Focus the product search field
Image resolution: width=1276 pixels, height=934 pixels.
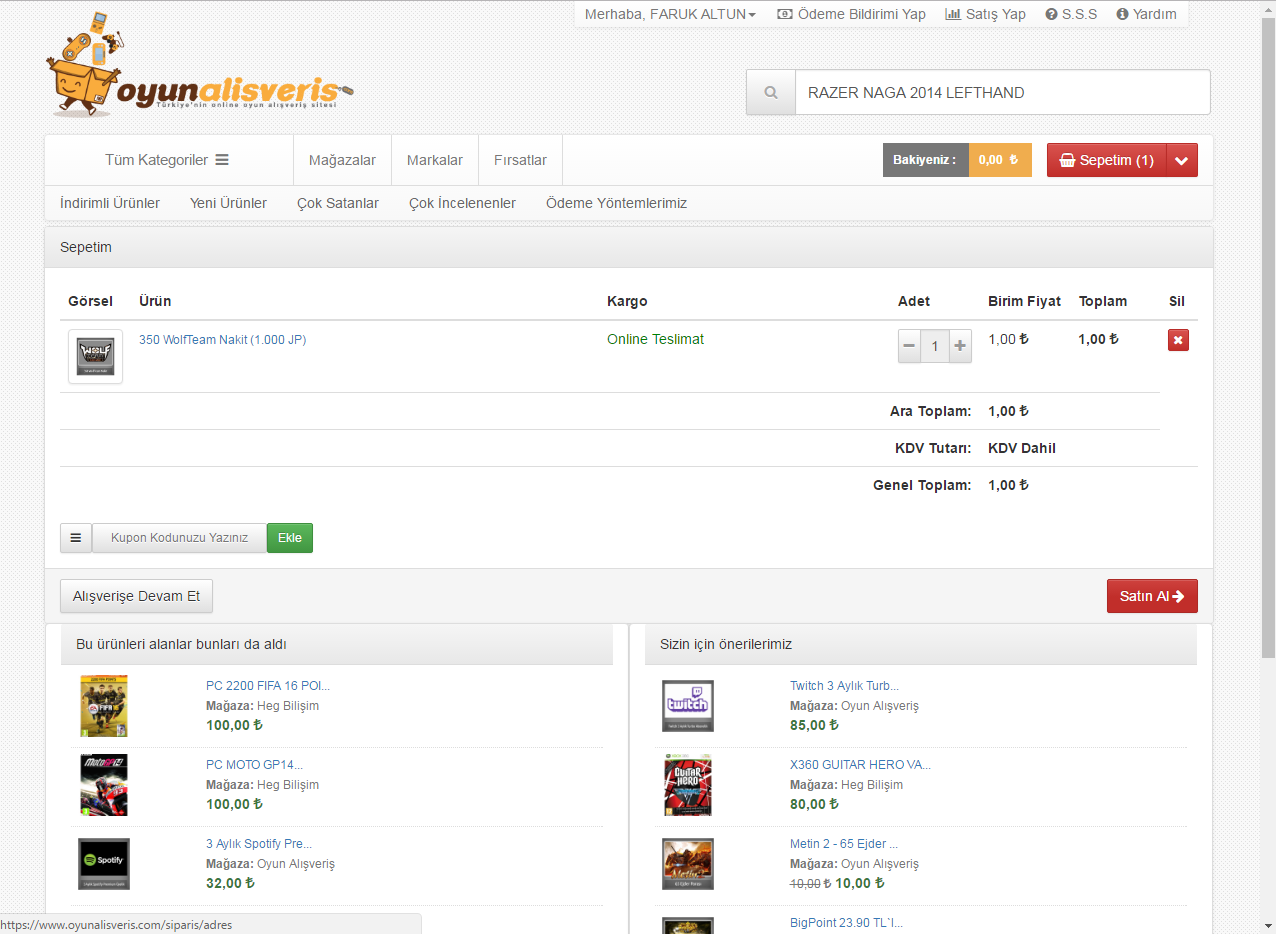click(x=1002, y=92)
